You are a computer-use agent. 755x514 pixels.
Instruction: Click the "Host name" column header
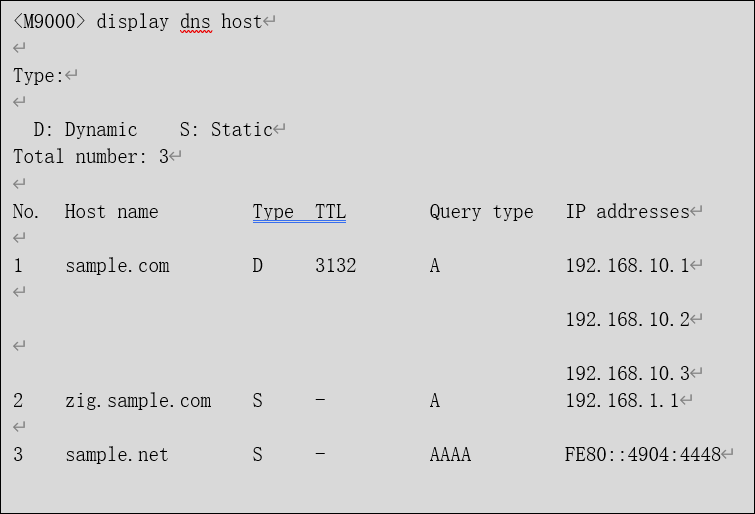tap(111, 212)
